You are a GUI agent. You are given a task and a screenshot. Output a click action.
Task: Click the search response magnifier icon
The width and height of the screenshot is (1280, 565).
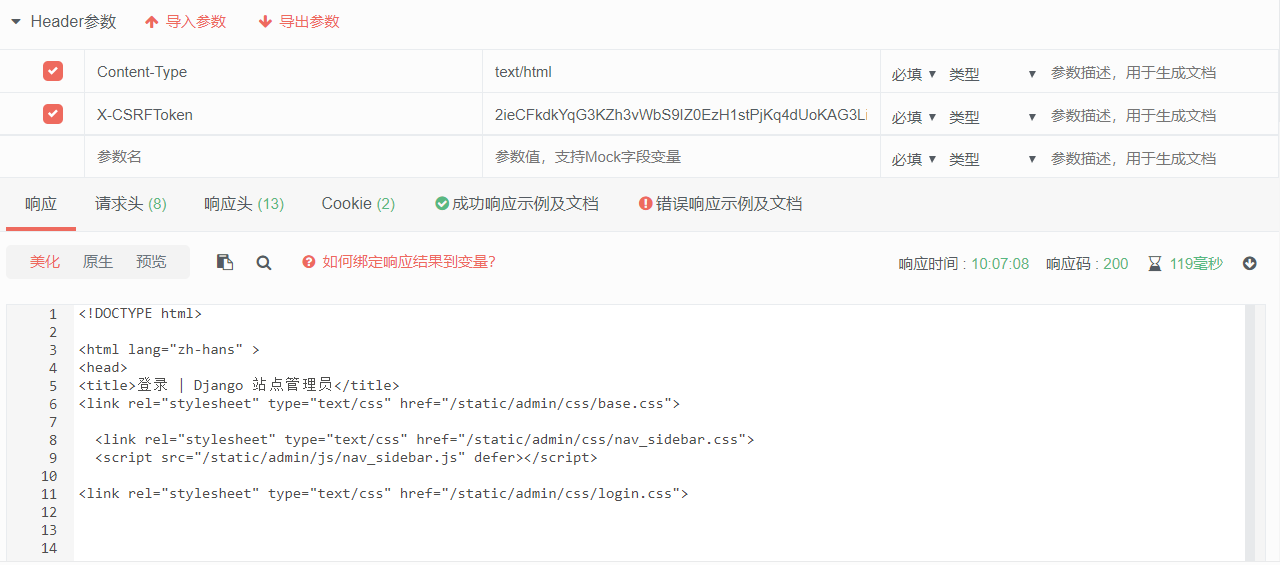tap(264, 262)
